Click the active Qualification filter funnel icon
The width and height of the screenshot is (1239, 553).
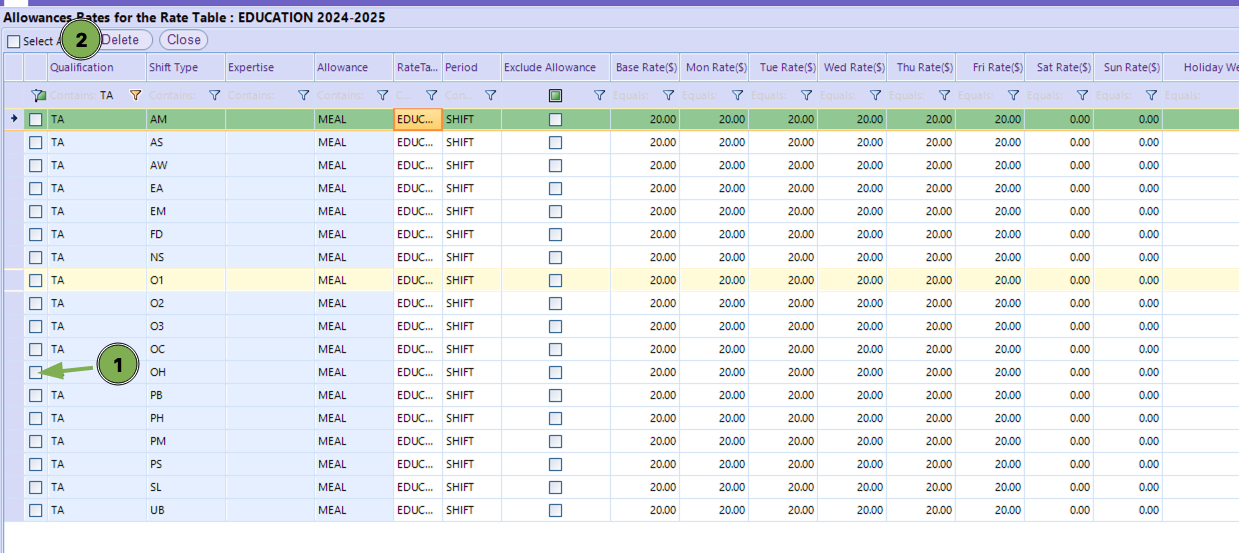click(136, 96)
